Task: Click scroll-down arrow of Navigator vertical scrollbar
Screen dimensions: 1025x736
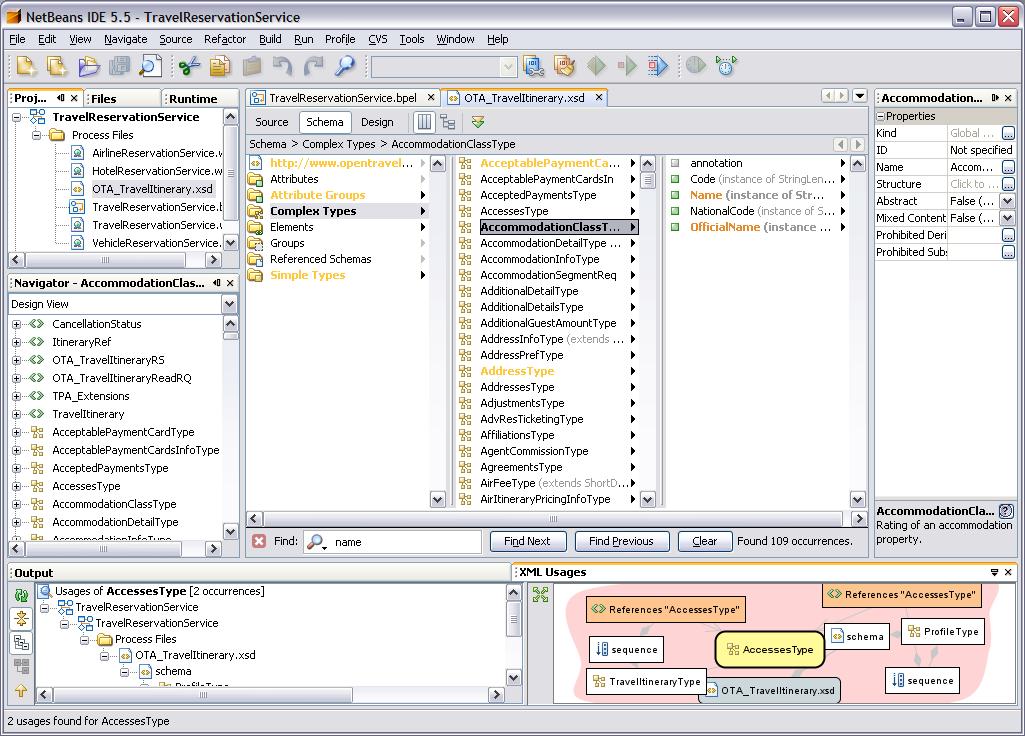Action: (230, 531)
